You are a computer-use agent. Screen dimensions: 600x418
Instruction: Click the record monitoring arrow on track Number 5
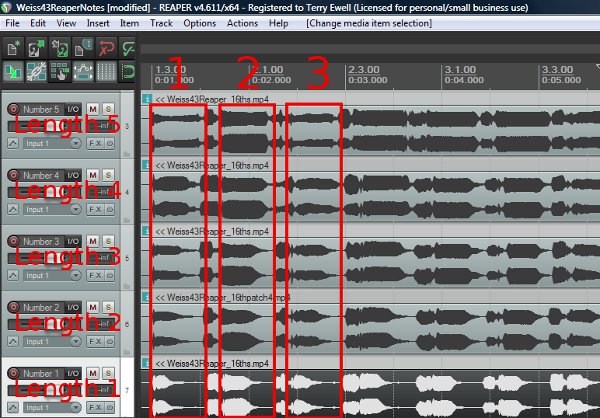coord(13,144)
